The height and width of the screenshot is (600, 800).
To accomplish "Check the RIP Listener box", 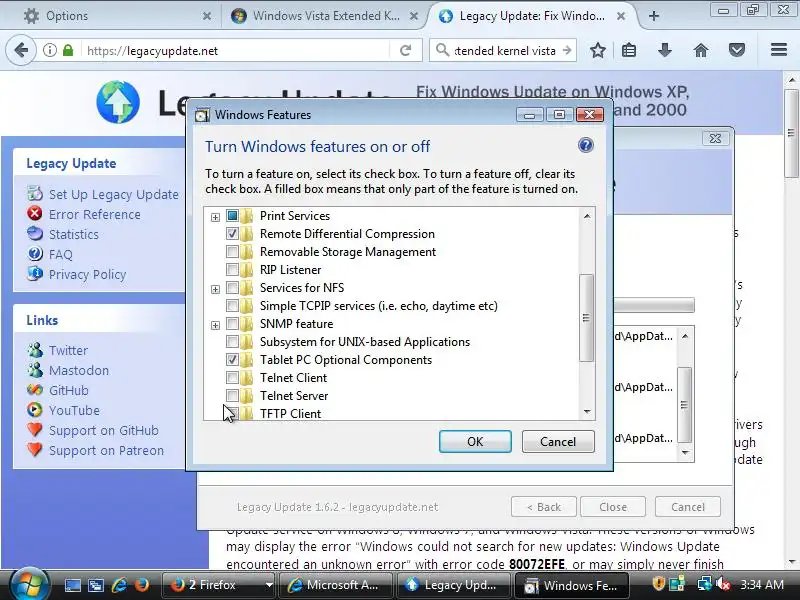I will (232, 269).
